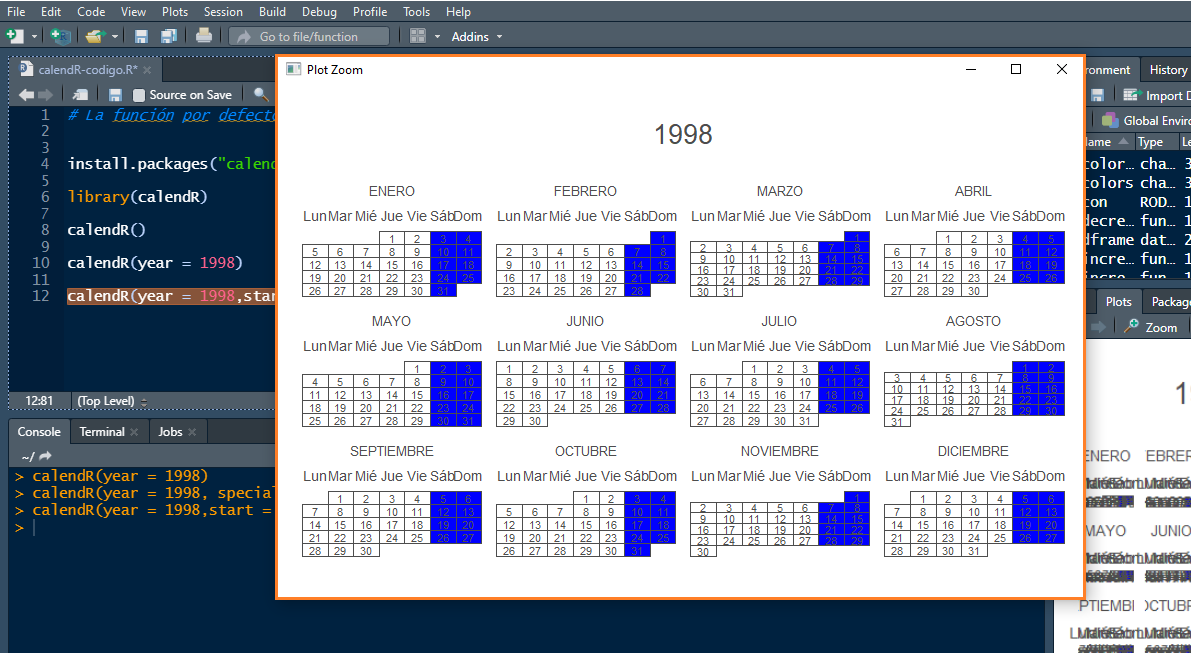Enable the Source on Save checkbox
The width and height of the screenshot is (1191, 653).
(x=139, y=94)
